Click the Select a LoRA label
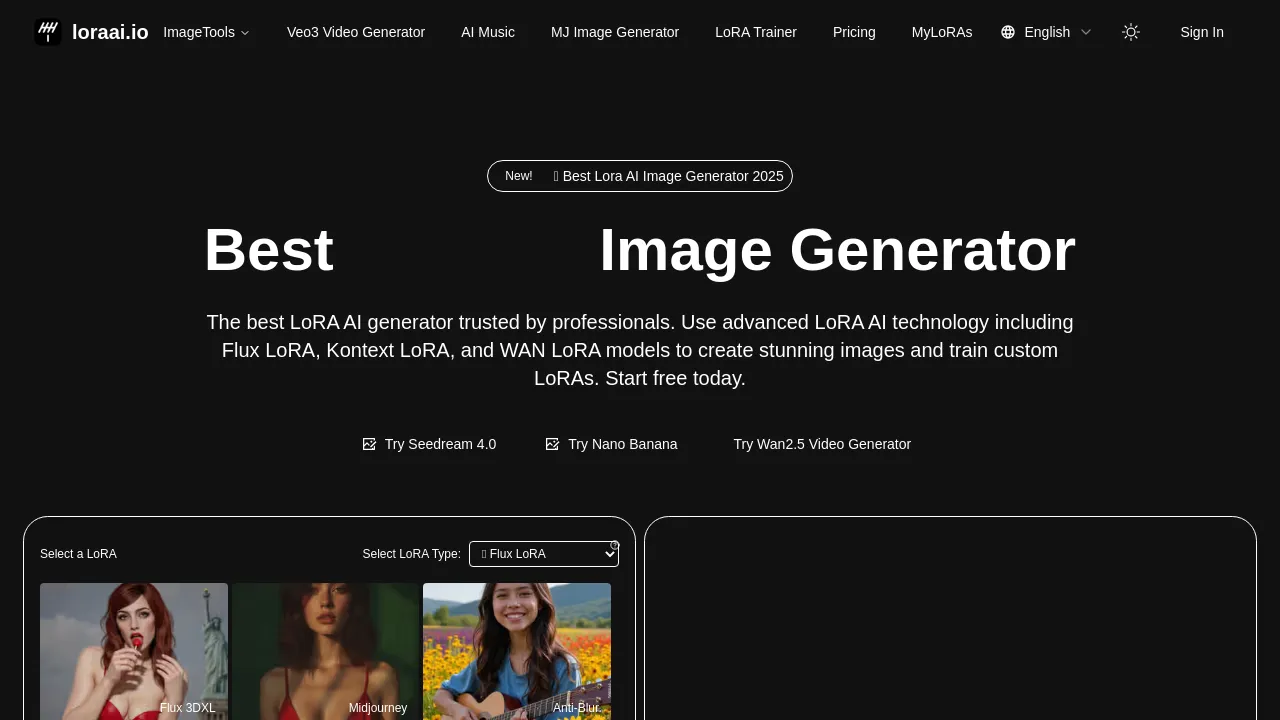1280x720 pixels. point(78,554)
